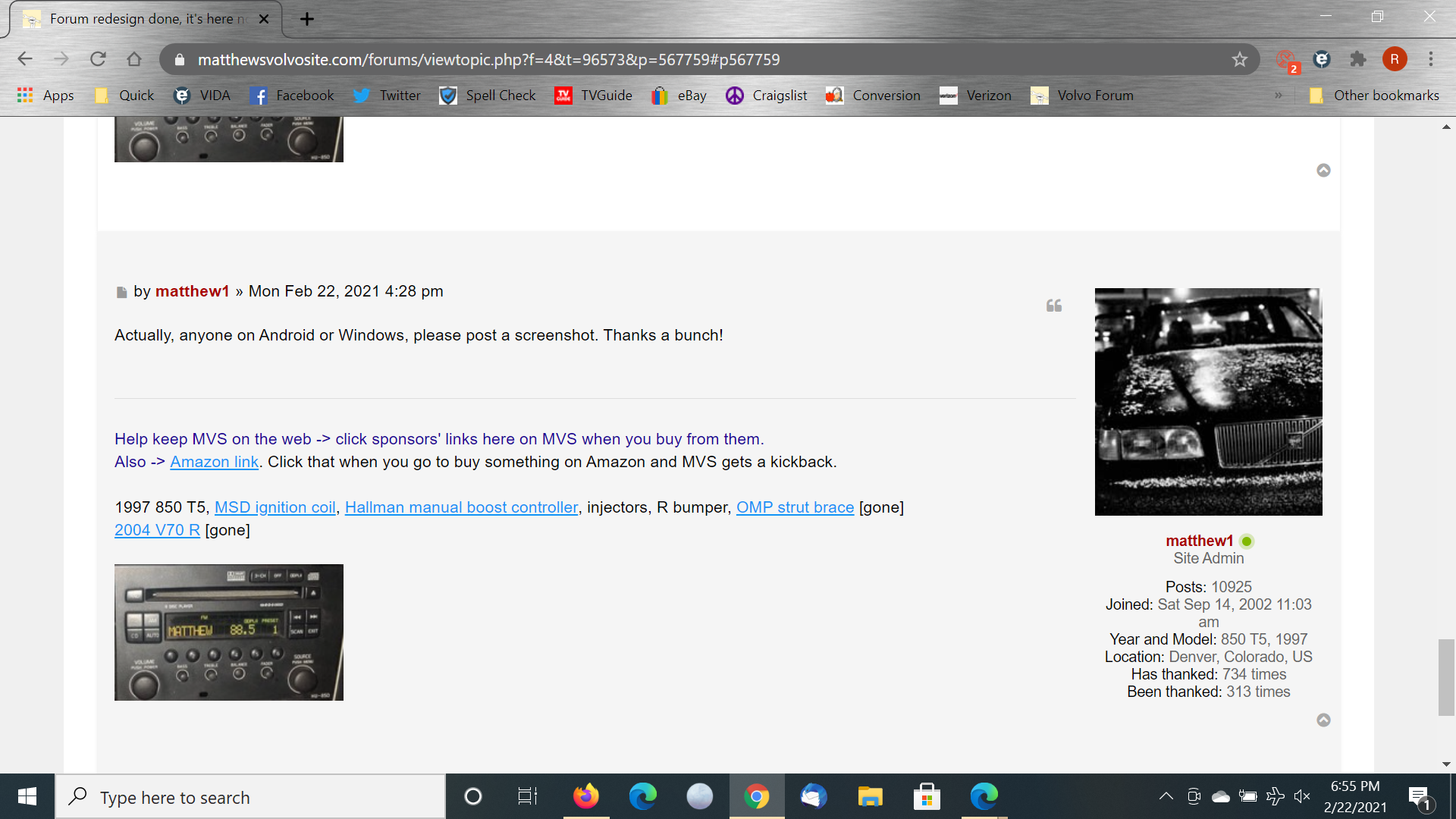
Task: Click the scroll-to-top arrow below matthew1's profile
Action: coord(1323,720)
